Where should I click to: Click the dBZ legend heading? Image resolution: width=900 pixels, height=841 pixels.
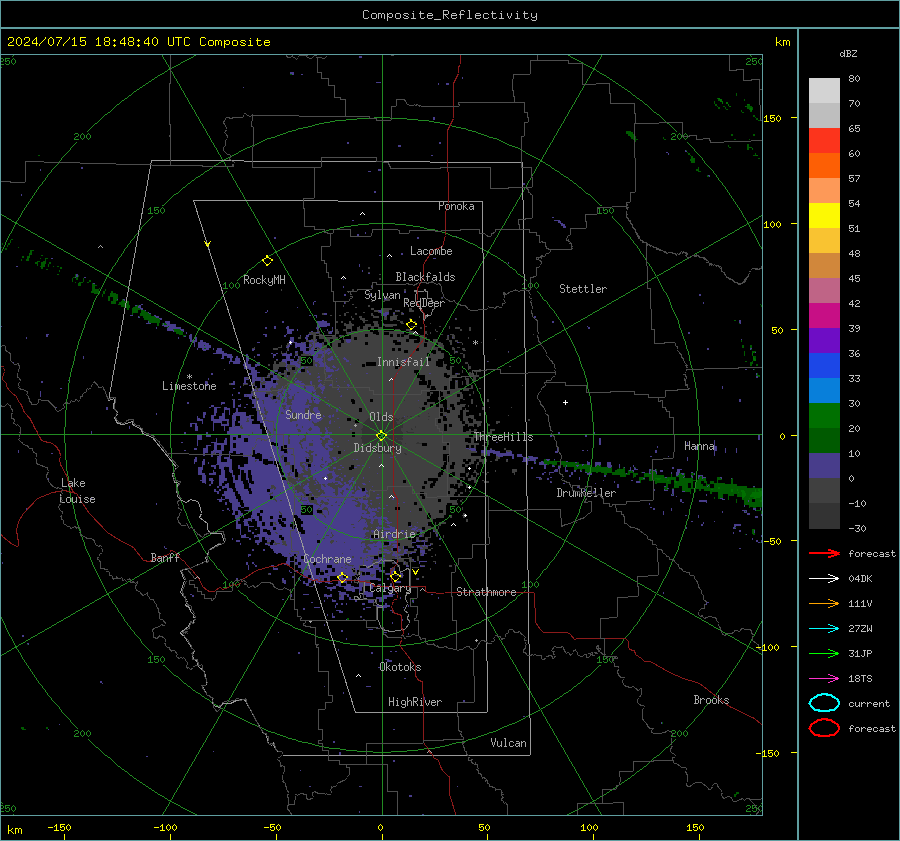pos(848,53)
